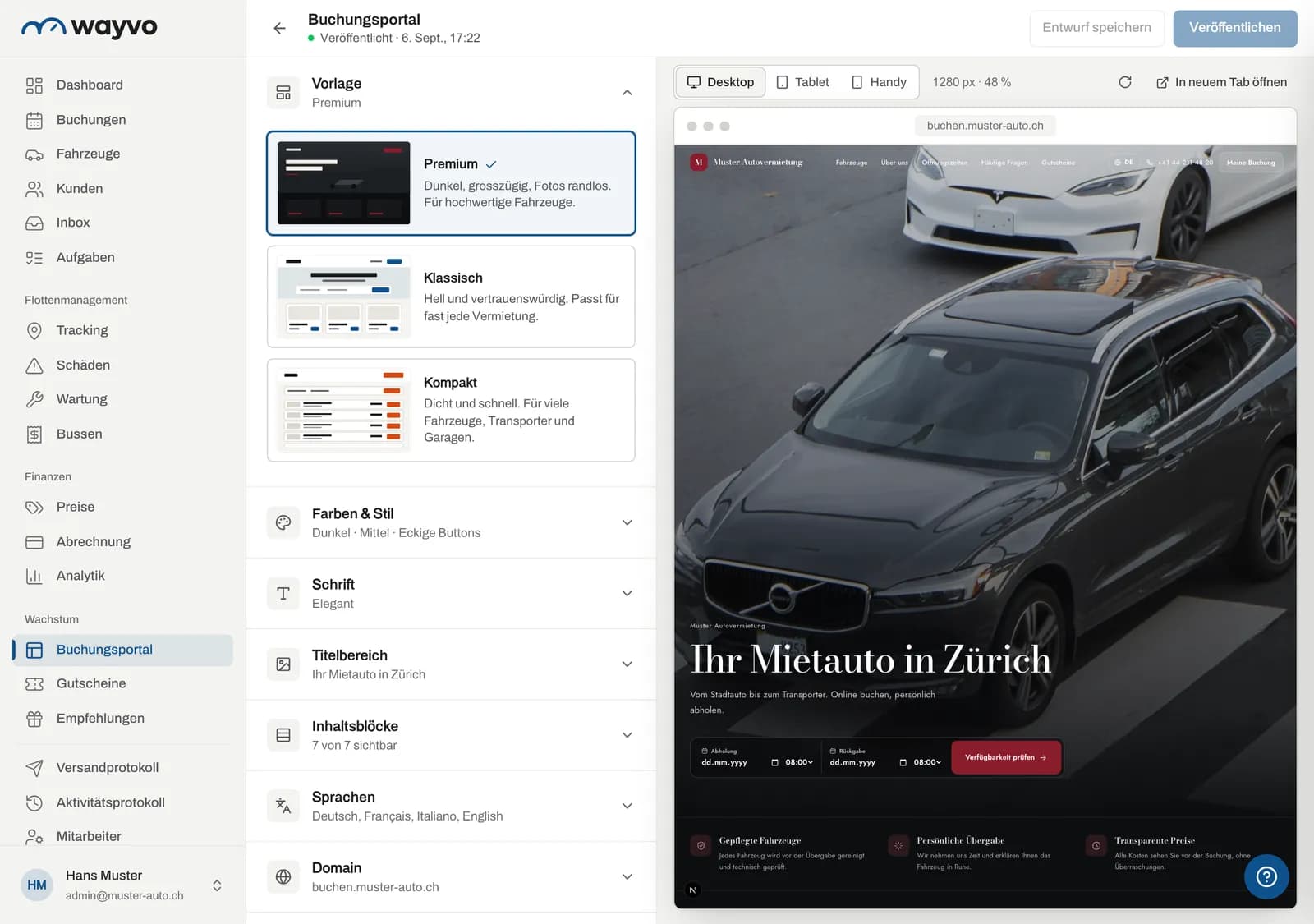Go back using the arrow icon
1314x924 pixels.
tap(279, 28)
